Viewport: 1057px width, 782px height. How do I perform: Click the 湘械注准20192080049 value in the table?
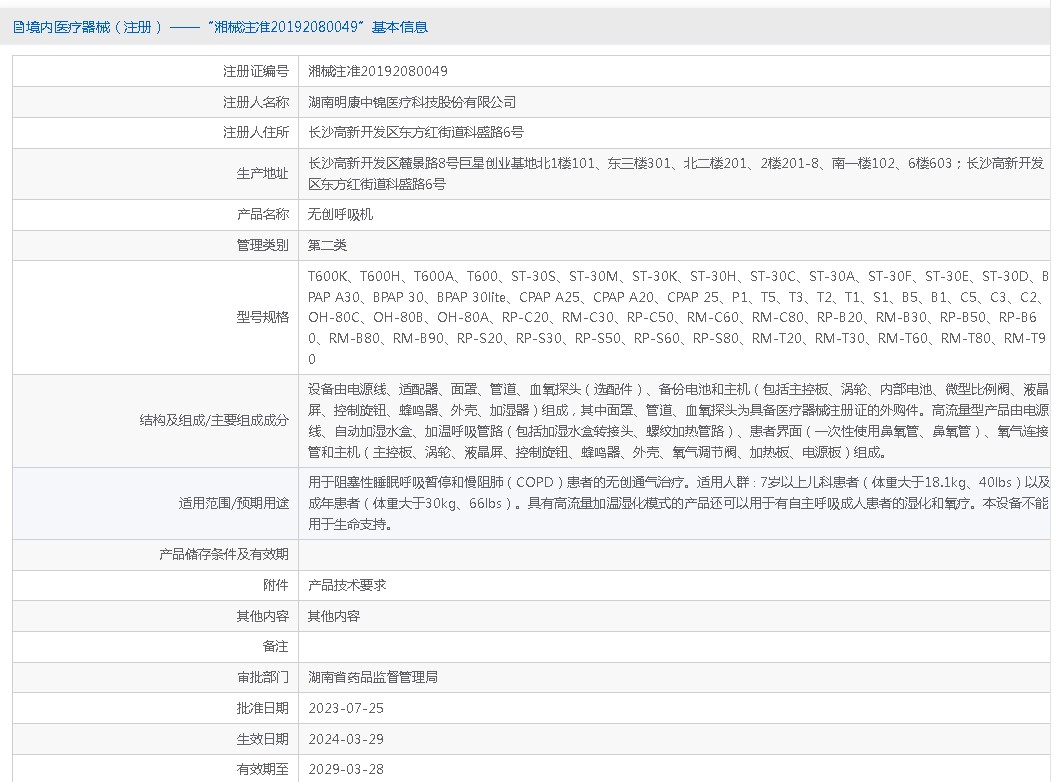point(378,71)
